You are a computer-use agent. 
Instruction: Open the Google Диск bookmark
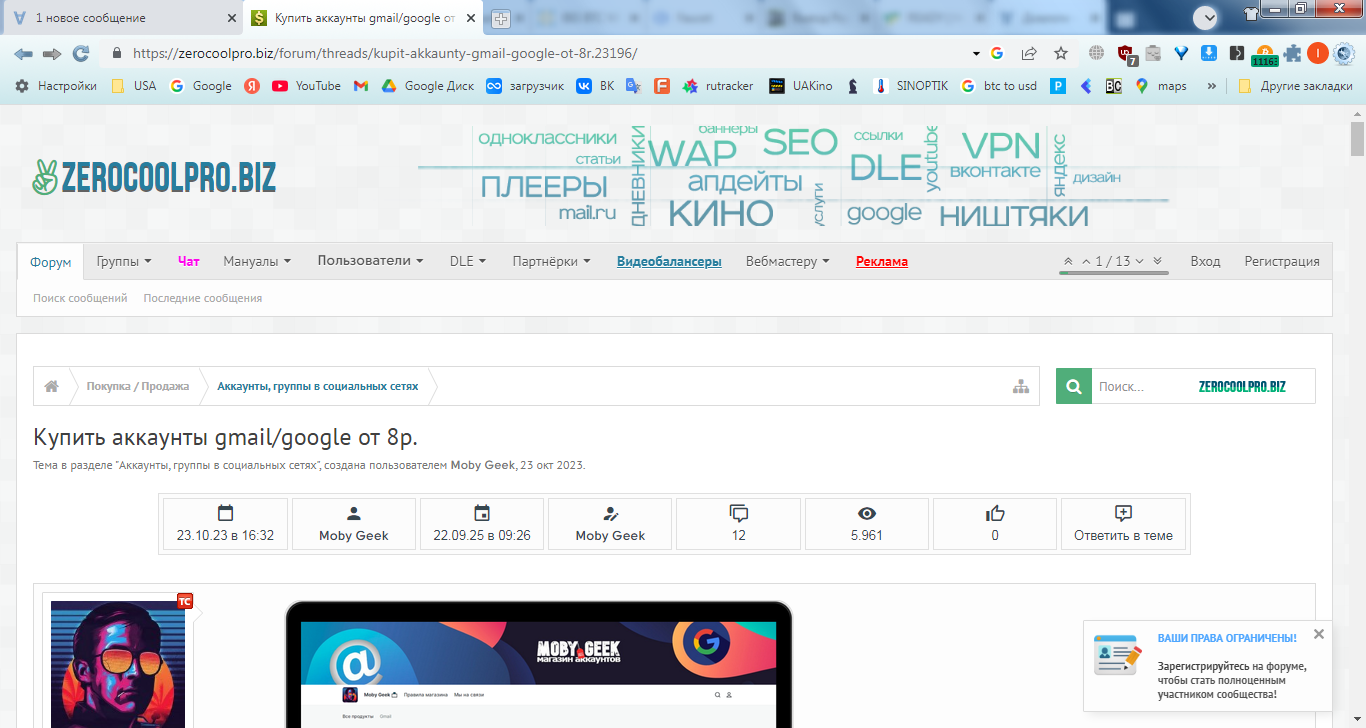click(428, 86)
